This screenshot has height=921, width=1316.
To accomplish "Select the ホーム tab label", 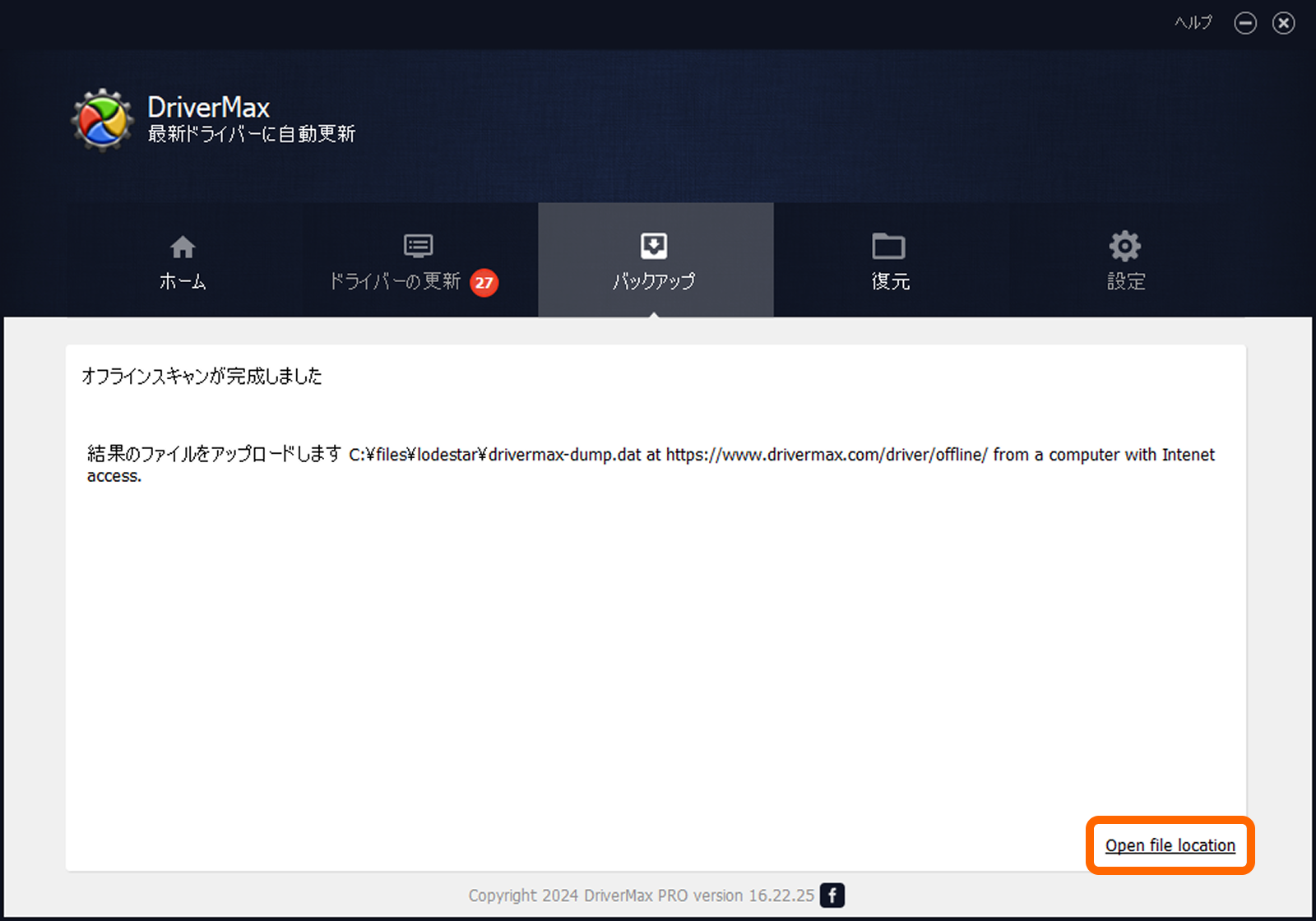I will coord(183,282).
